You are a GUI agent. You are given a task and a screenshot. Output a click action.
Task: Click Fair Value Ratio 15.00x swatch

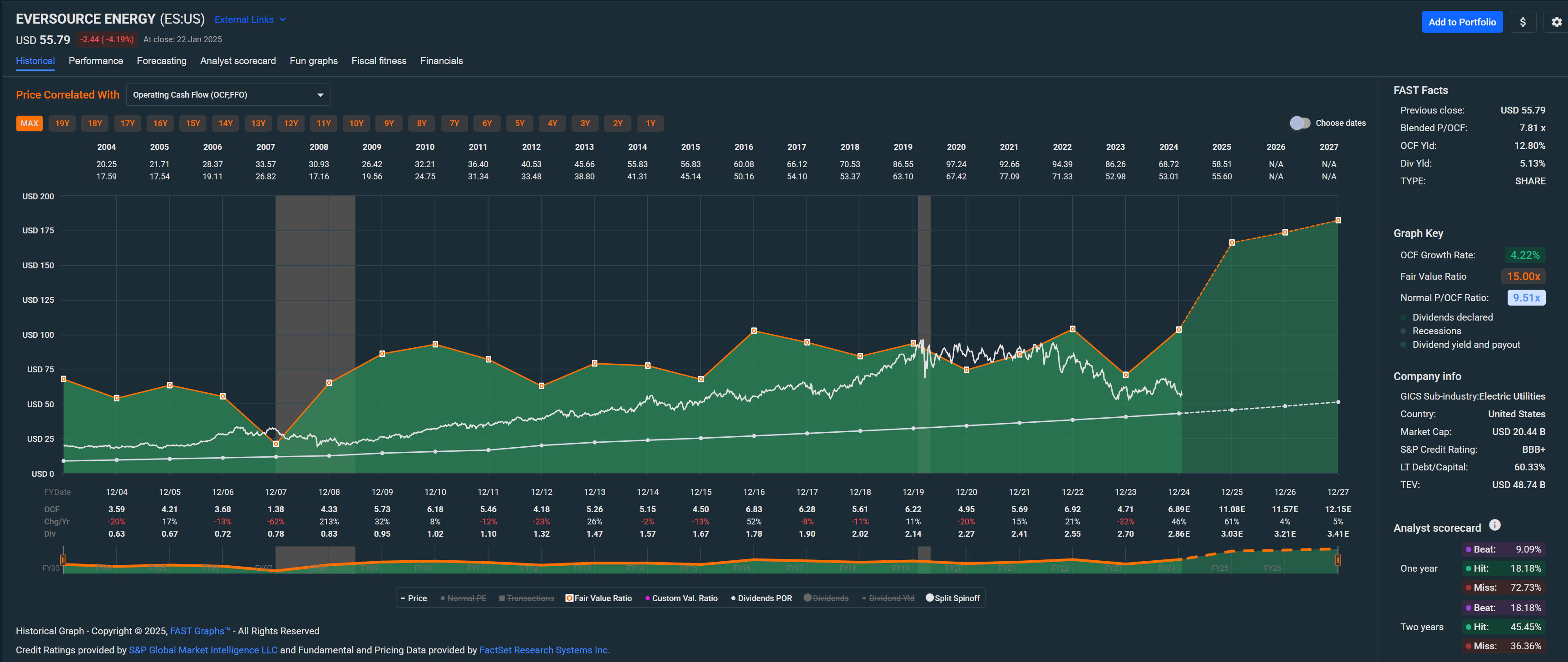click(1523, 277)
